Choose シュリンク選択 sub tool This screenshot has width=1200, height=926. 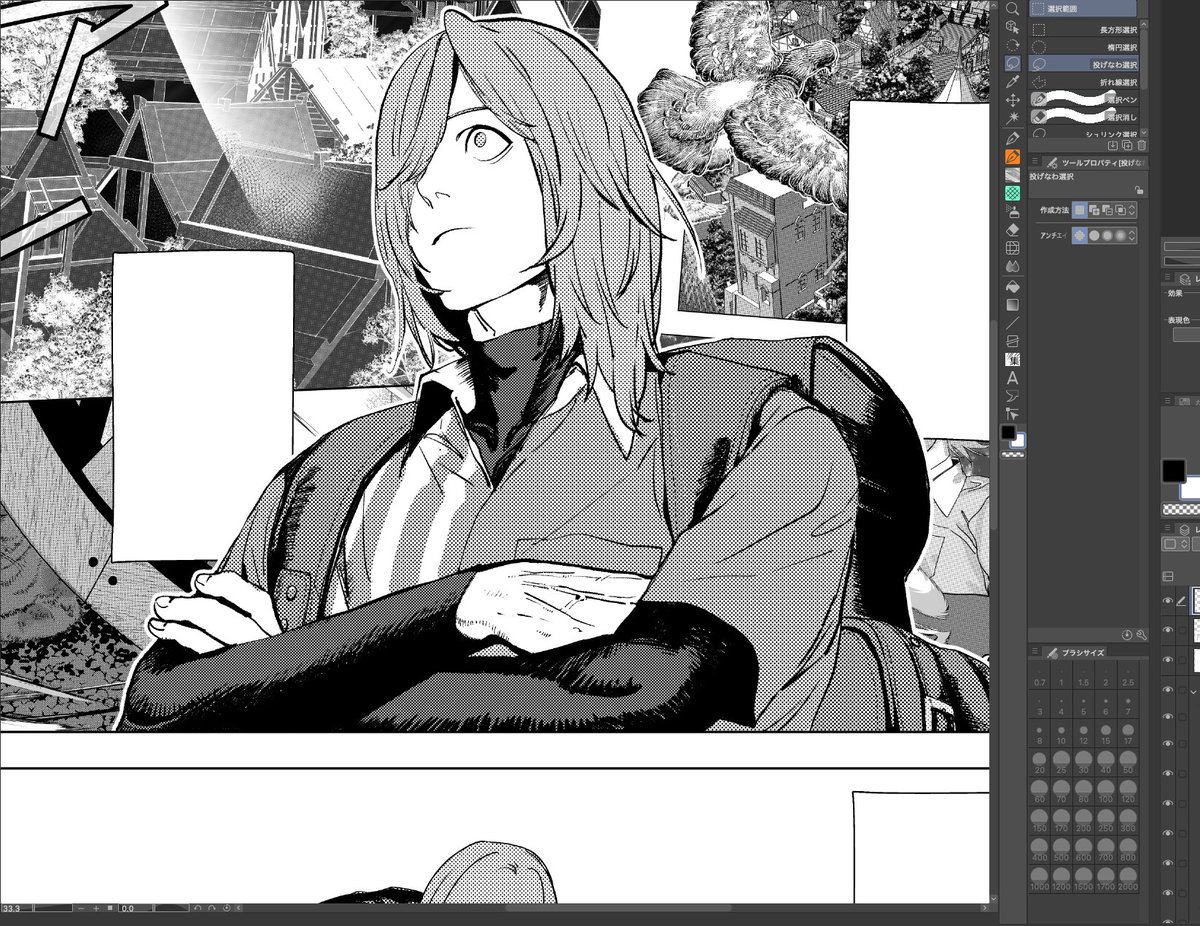pyautogui.click(x=1084, y=133)
